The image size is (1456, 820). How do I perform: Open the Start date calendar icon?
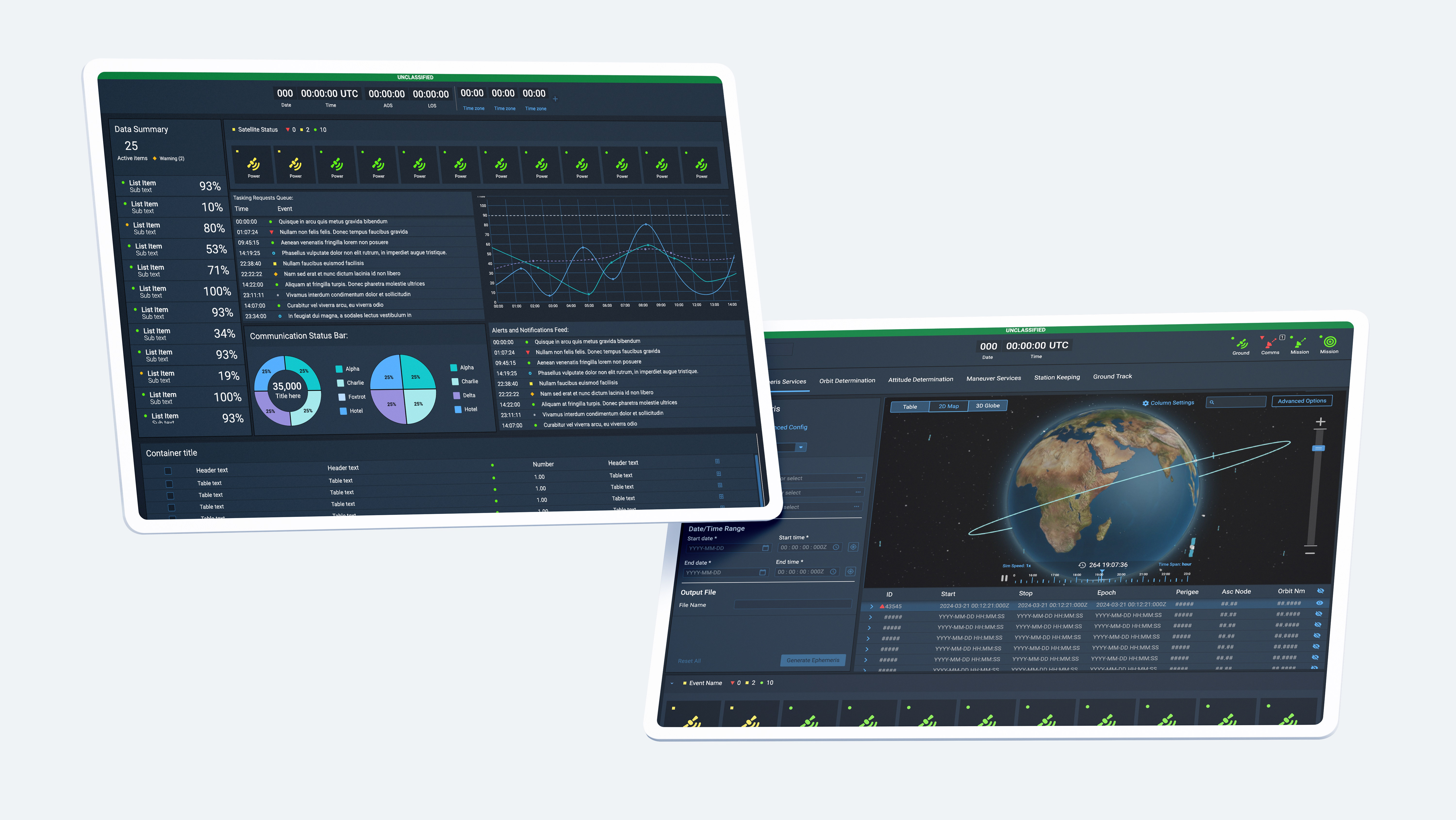pyautogui.click(x=765, y=548)
